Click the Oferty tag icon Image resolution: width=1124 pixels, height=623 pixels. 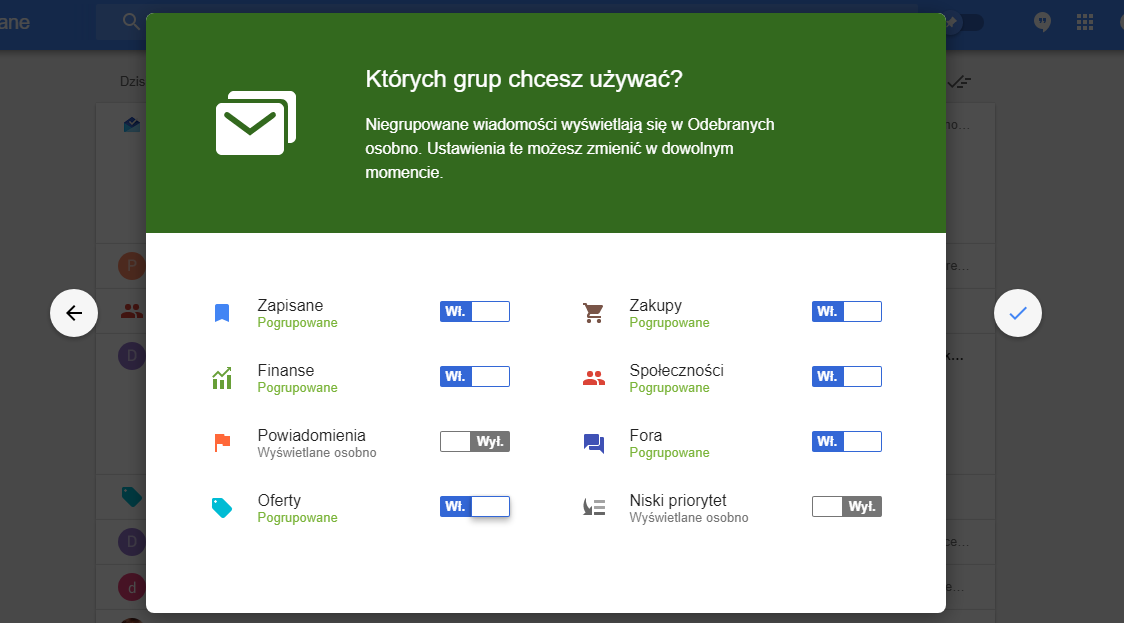[x=222, y=505]
